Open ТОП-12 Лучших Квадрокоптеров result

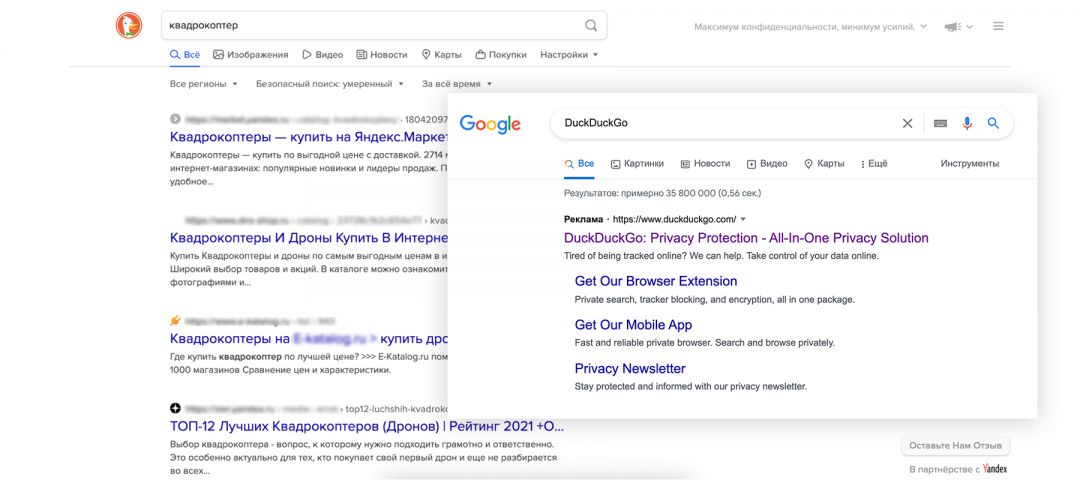click(x=366, y=426)
